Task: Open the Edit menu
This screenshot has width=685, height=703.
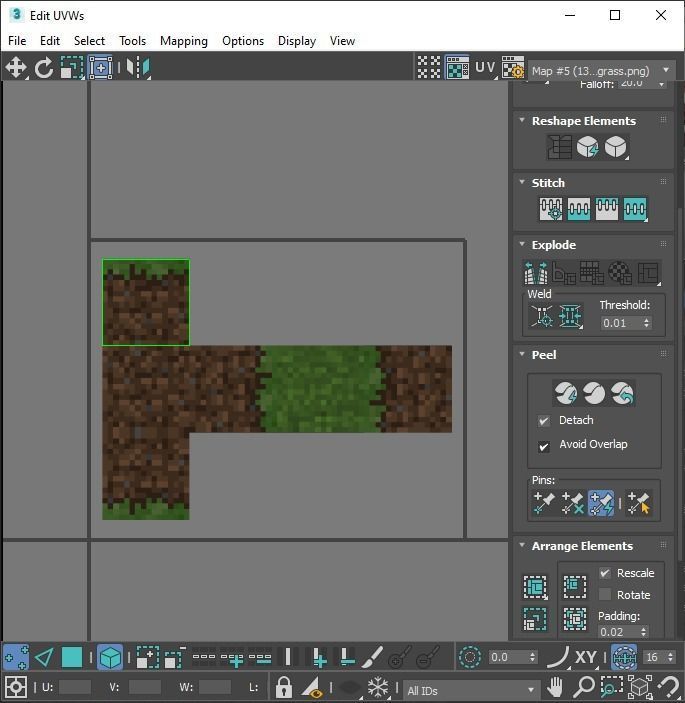Action: point(50,41)
